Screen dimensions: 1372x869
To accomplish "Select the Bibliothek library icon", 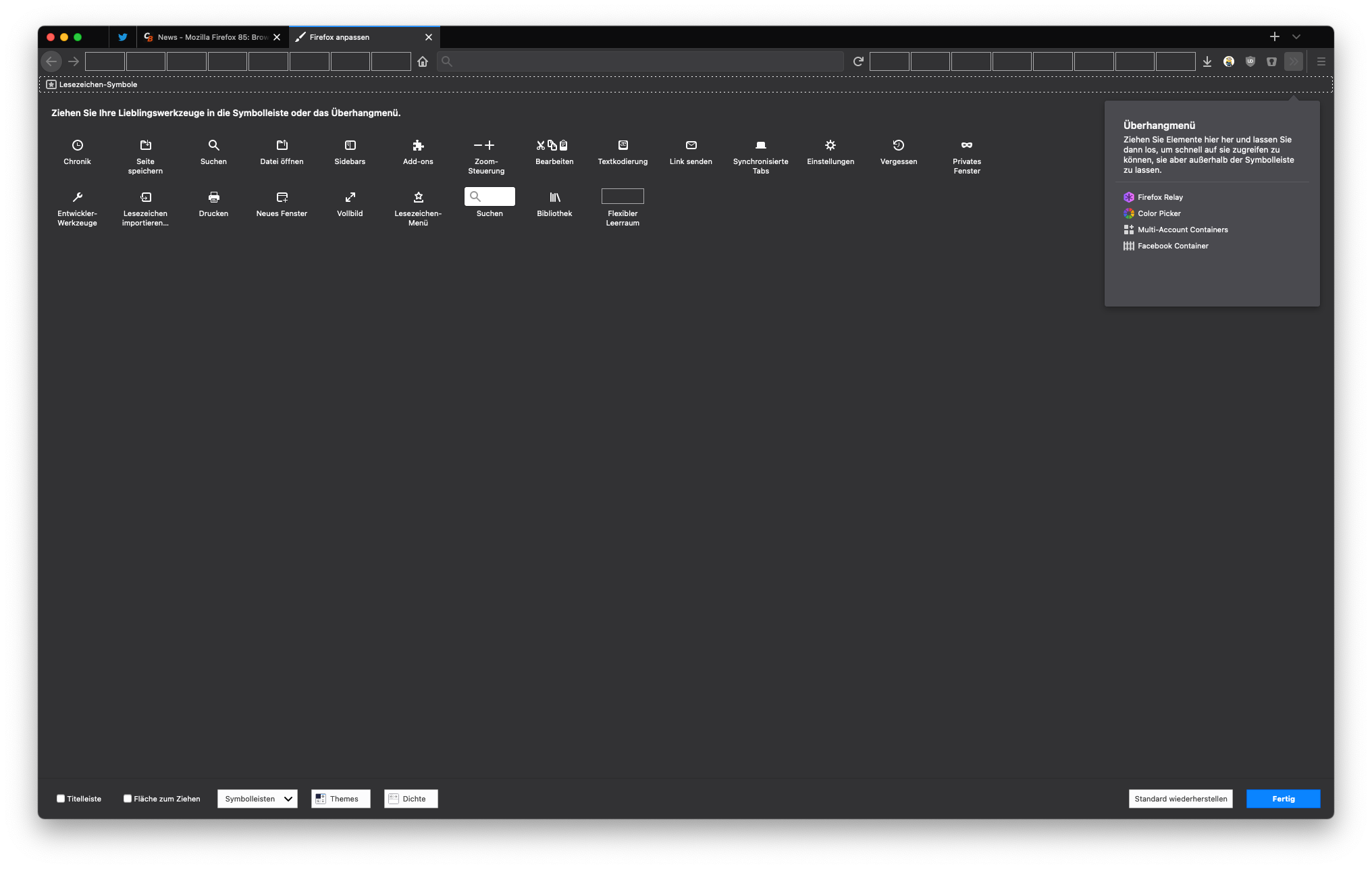I will coord(554,197).
